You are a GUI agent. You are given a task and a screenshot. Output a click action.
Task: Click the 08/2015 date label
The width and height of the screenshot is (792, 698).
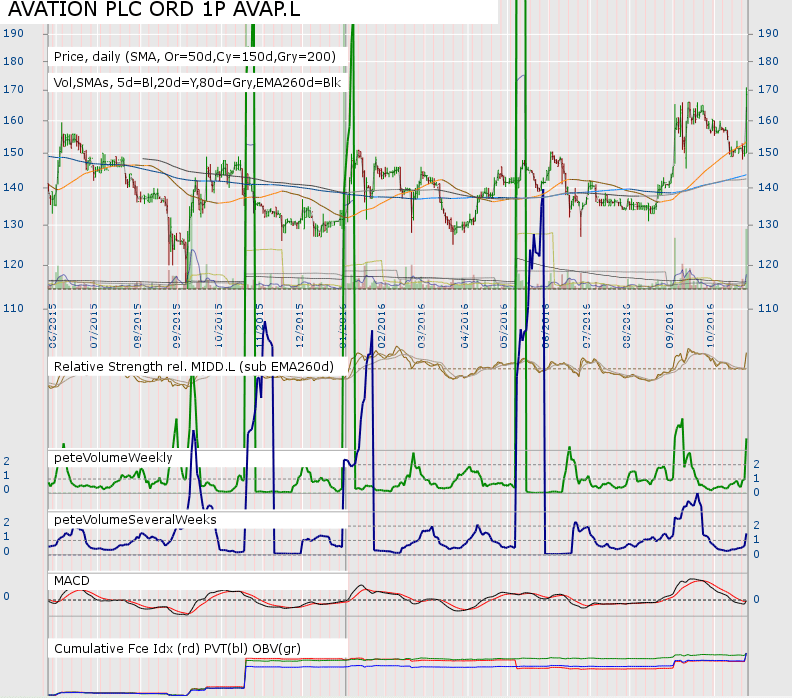(137, 326)
